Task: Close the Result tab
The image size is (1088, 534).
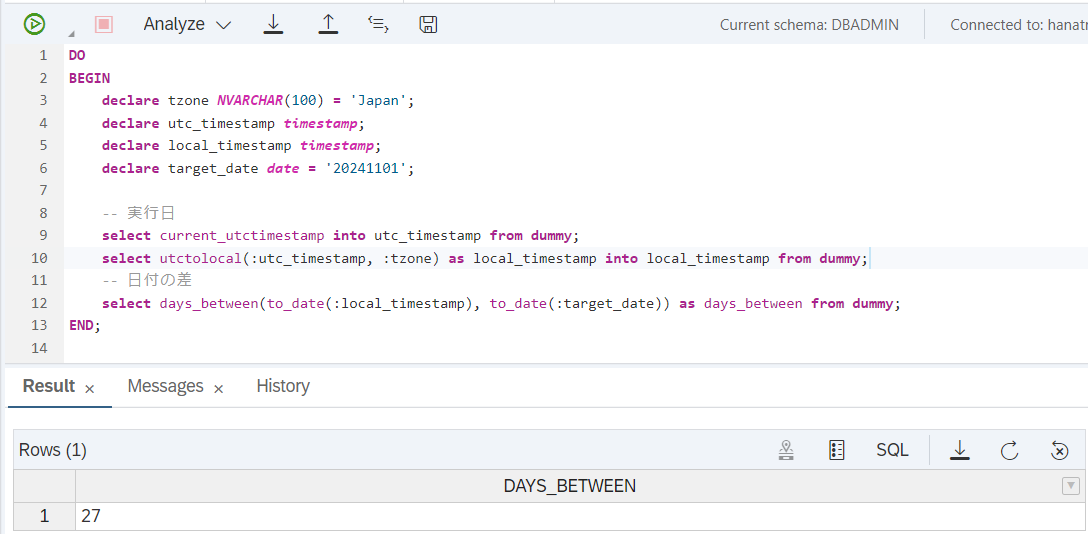Action: [x=90, y=389]
